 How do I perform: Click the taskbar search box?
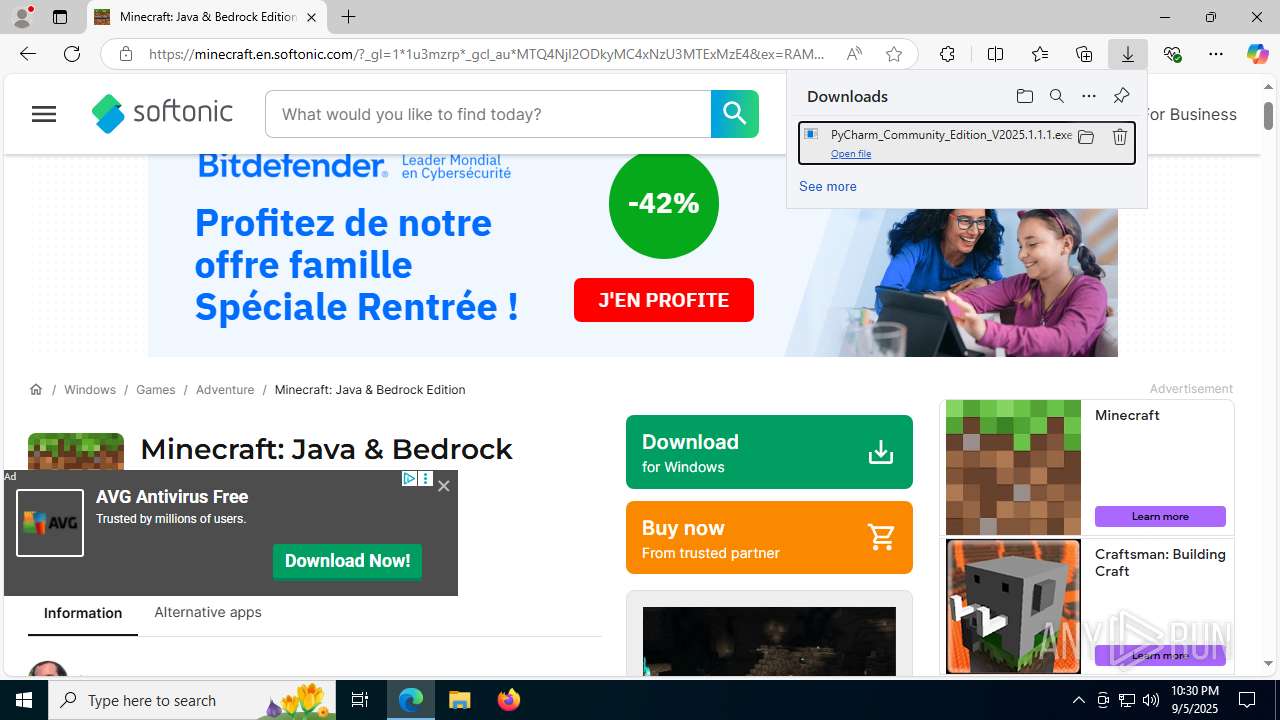coord(192,700)
